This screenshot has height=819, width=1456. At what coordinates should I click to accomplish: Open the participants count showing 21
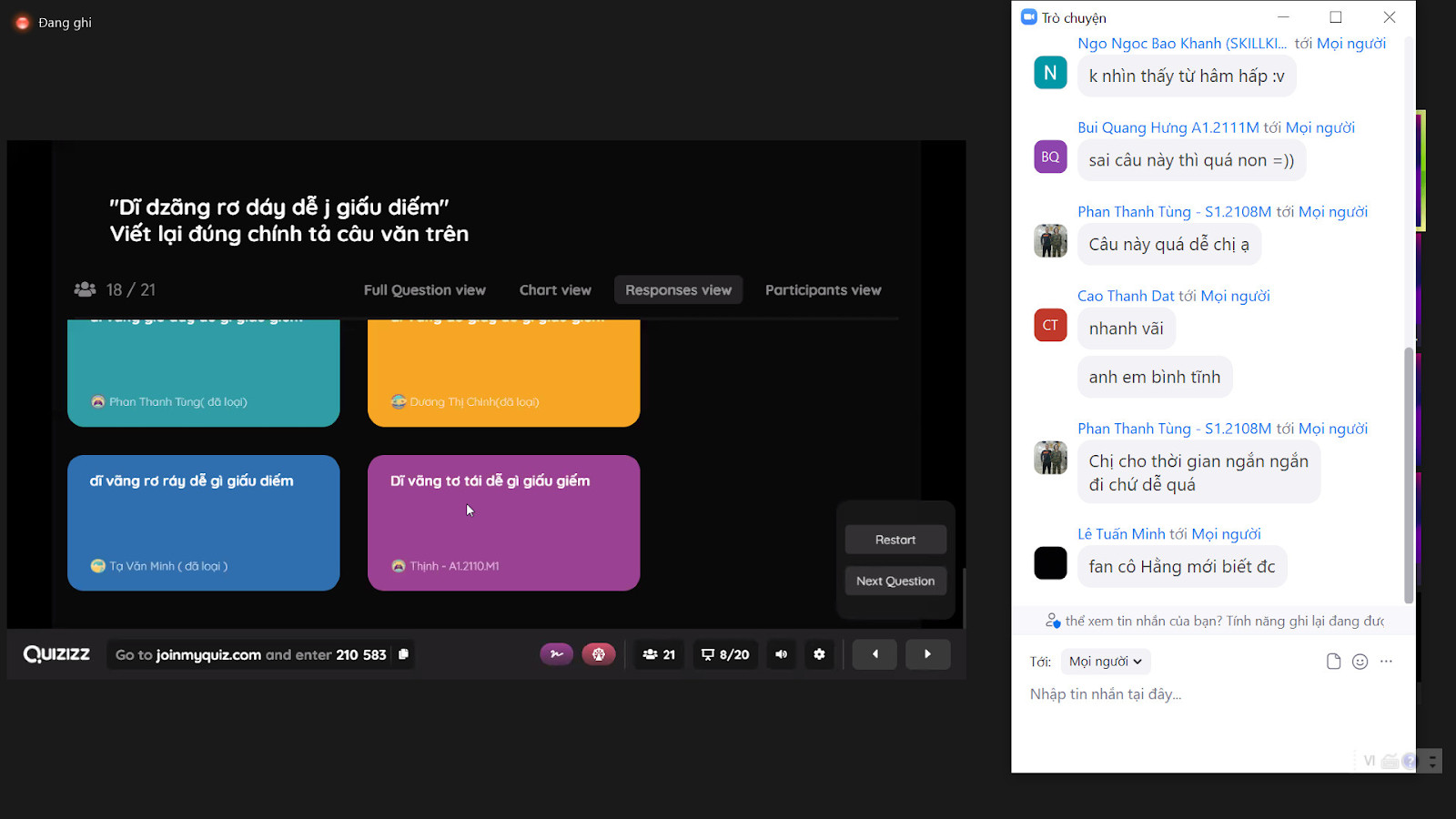point(659,654)
